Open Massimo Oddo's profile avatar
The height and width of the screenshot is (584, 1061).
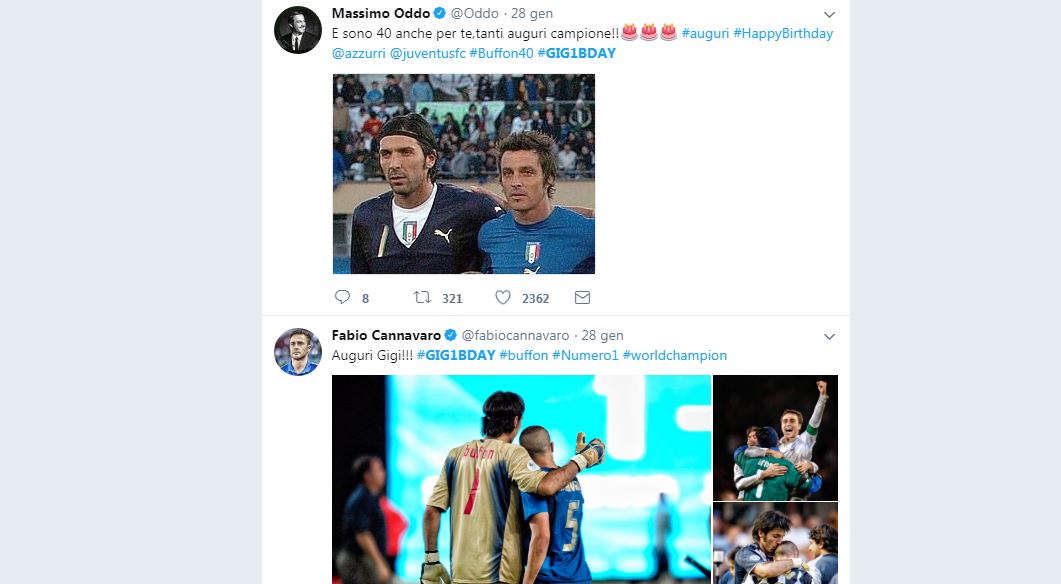(298, 30)
